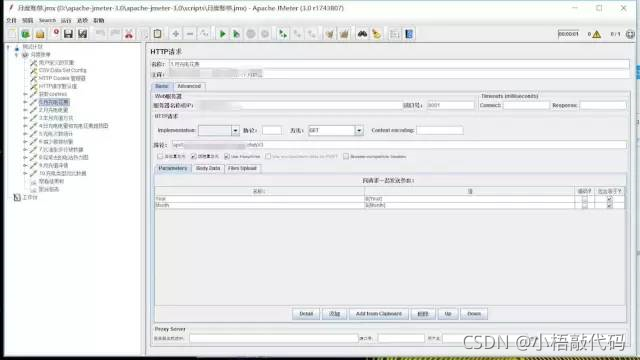The width and height of the screenshot is (640, 360).
Task: Open the GET method dropdown
Action: (x=359, y=131)
